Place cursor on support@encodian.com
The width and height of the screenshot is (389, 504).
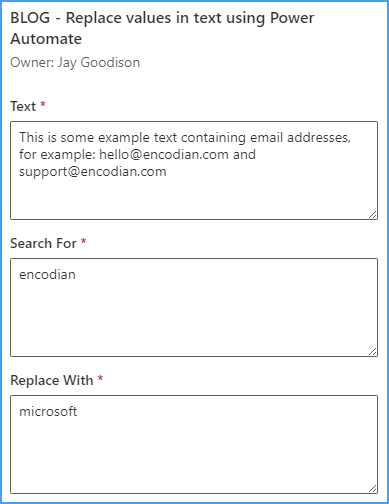(93, 172)
